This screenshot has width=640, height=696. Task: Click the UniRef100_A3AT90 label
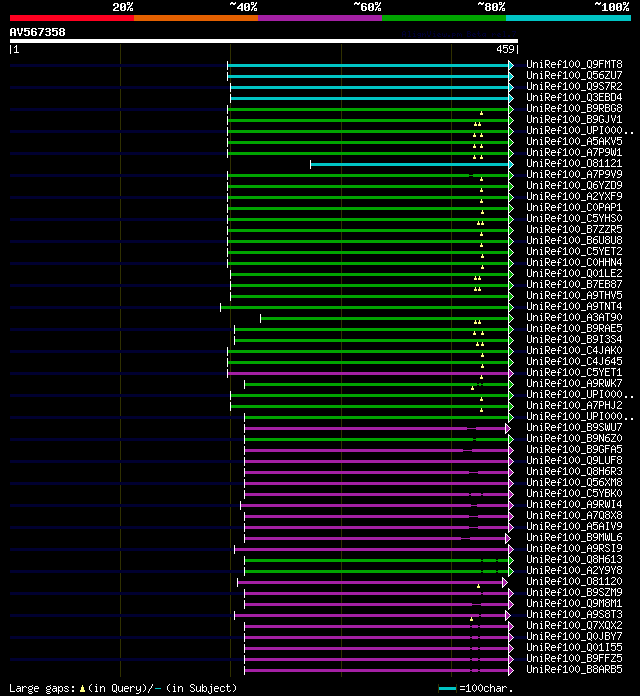click(574, 318)
